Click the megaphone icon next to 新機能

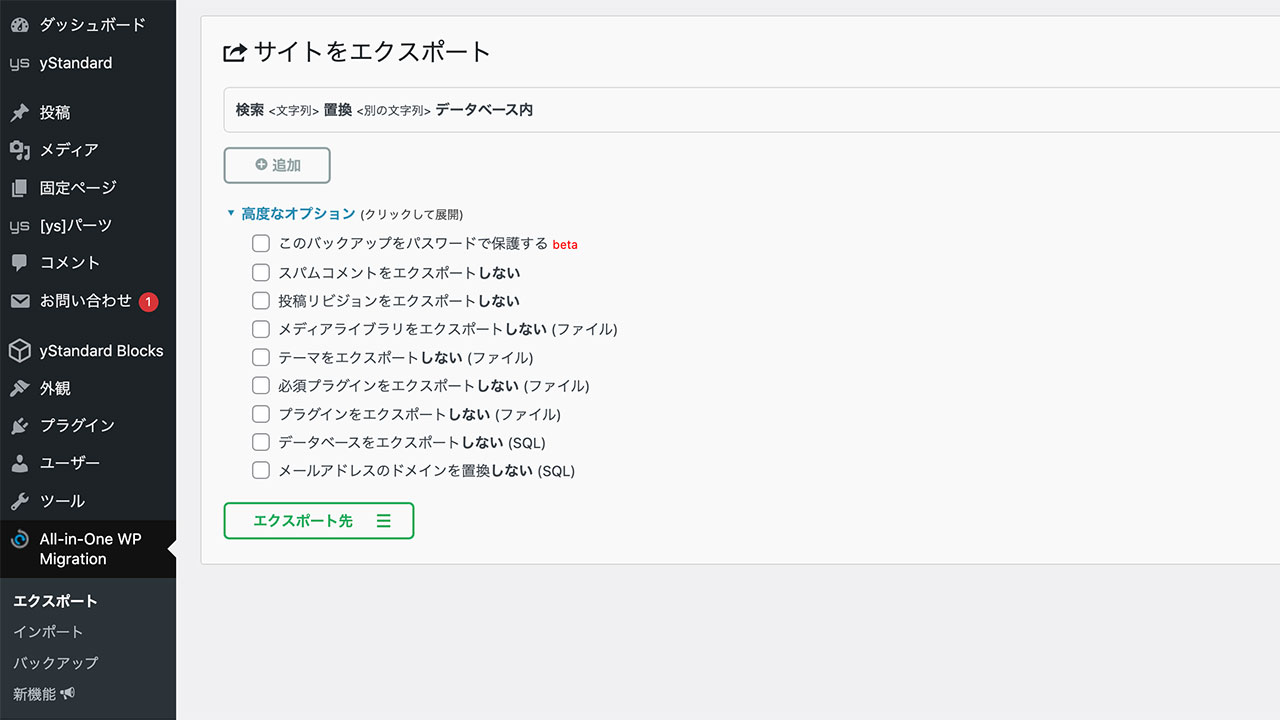coord(67,694)
